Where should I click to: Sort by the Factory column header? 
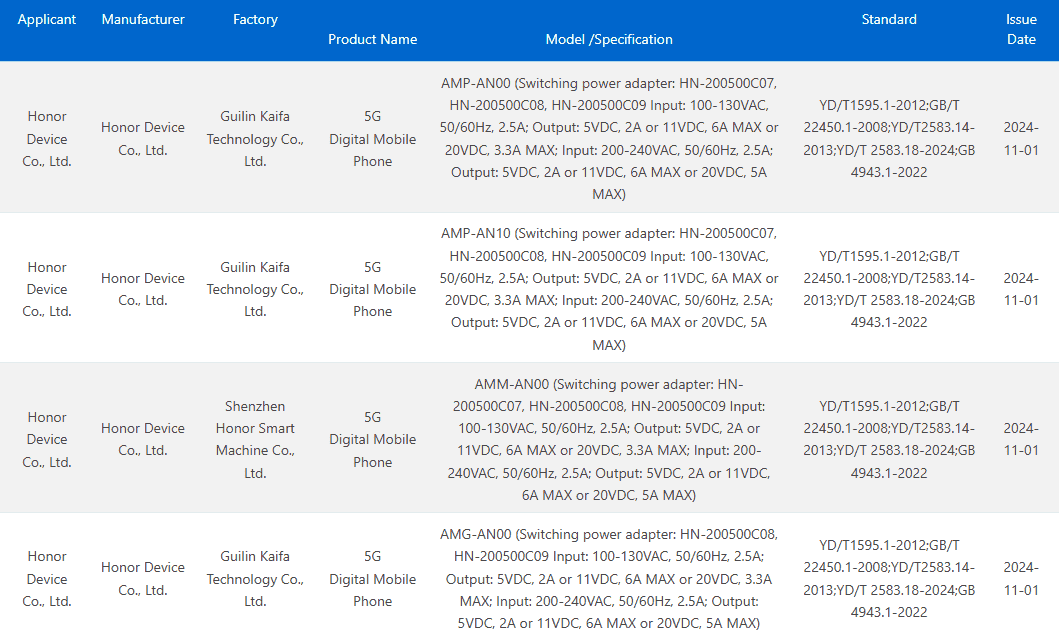click(255, 19)
